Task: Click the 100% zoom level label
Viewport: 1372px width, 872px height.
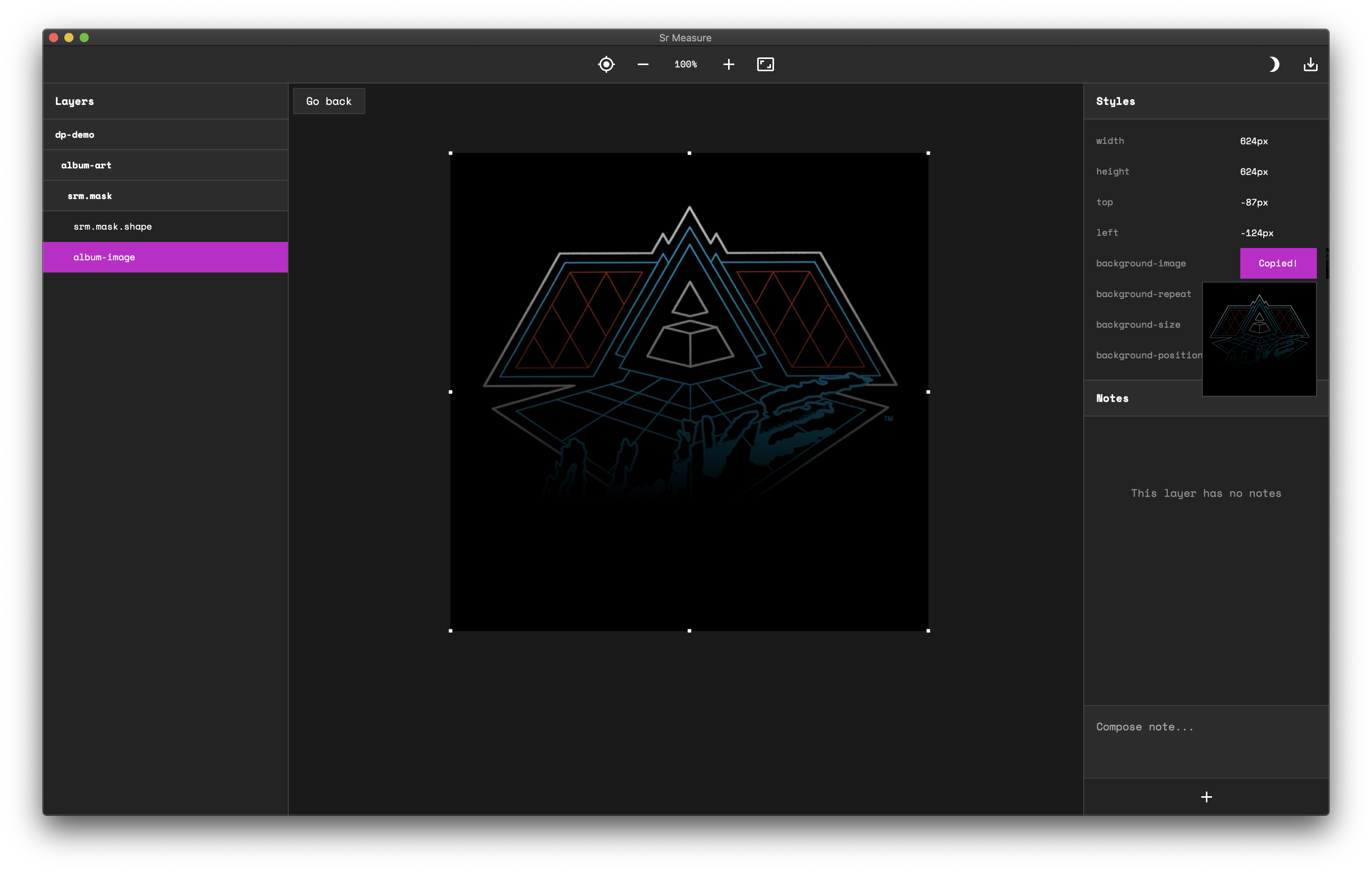Action: pyautogui.click(x=686, y=64)
